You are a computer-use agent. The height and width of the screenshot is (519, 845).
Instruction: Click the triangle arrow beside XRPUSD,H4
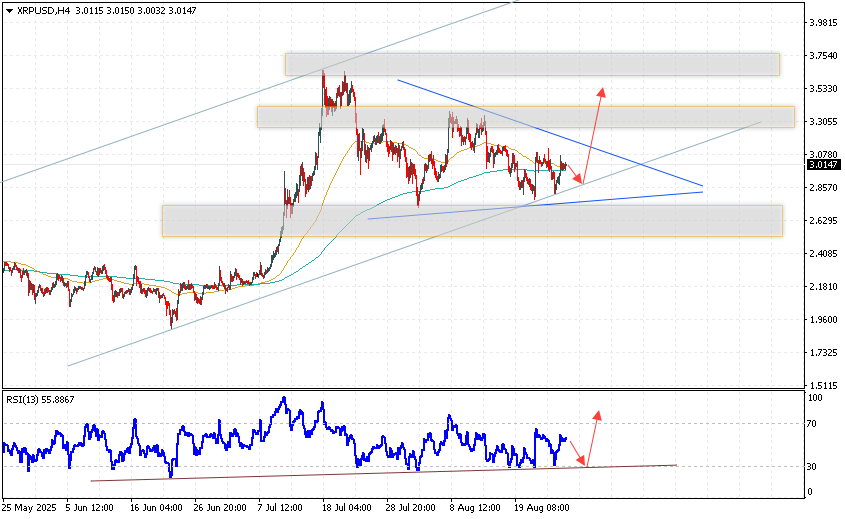(9, 11)
